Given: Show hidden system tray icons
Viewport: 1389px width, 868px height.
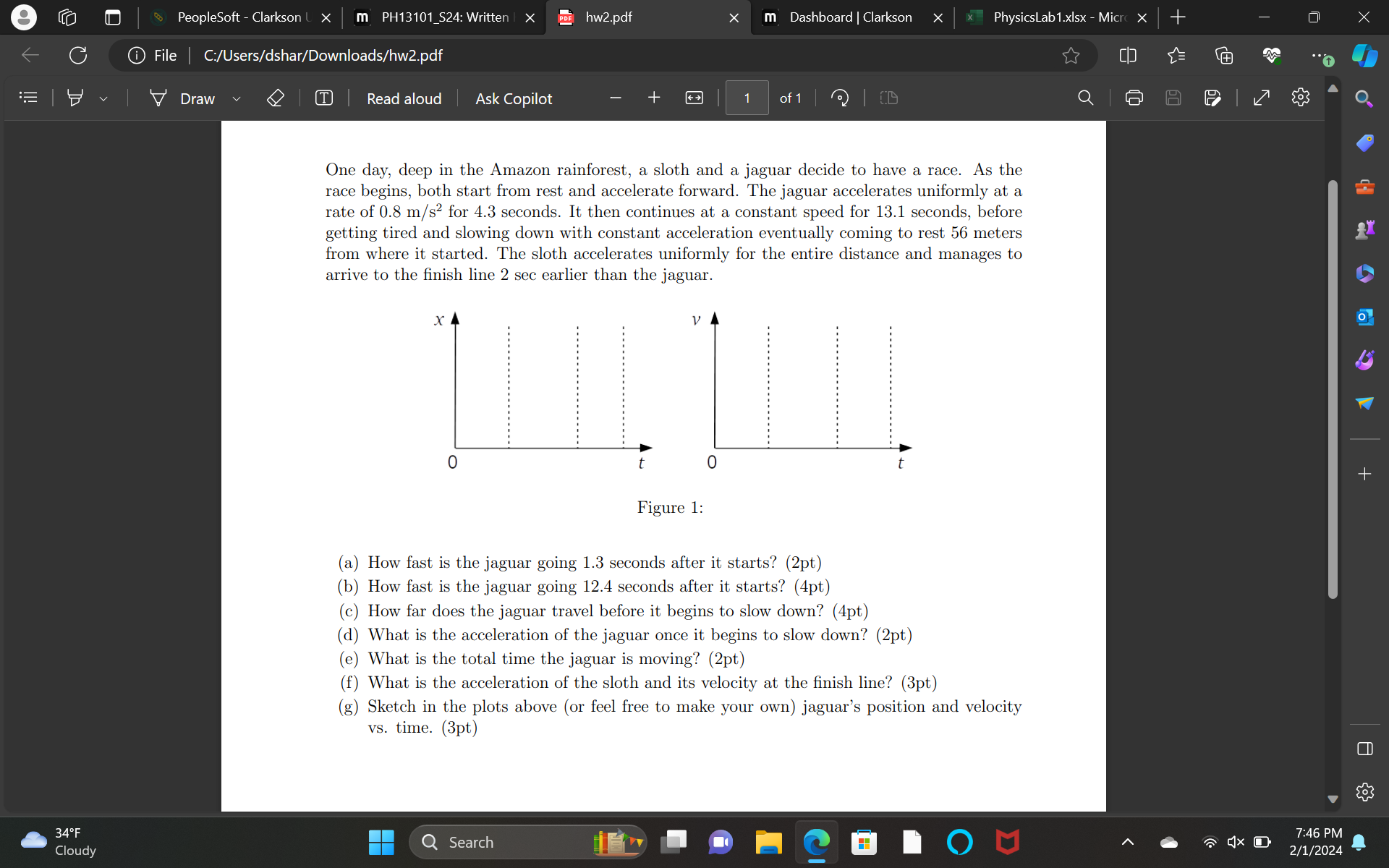Looking at the screenshot, I should (x=1127, y=842).
